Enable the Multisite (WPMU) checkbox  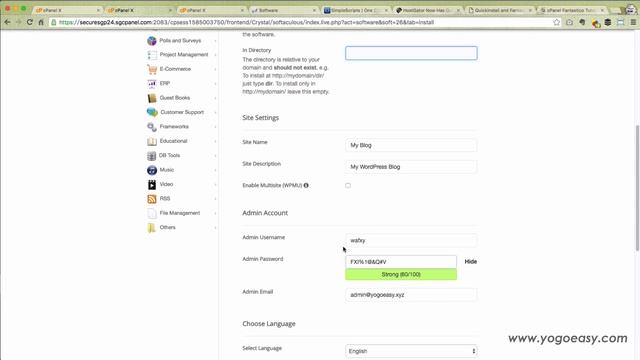pyautogui.click(x=348, y=185)
